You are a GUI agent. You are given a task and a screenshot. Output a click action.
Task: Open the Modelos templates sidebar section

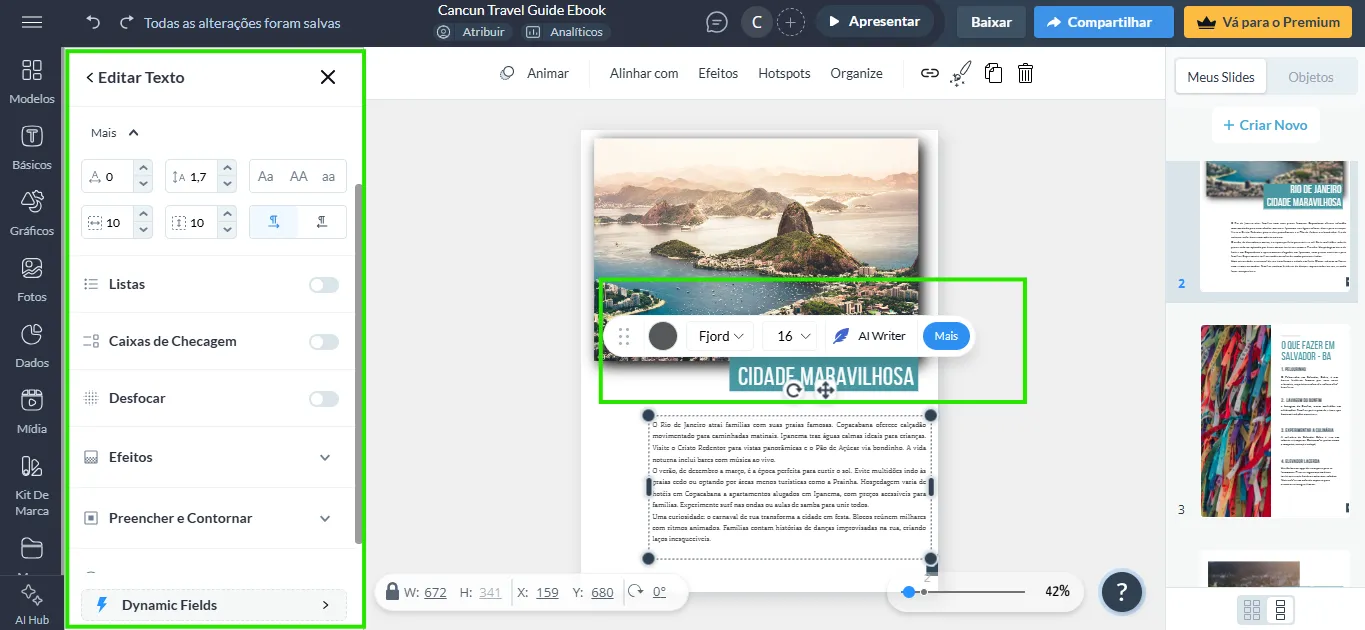pyautogui.click(x=32, y=81)
